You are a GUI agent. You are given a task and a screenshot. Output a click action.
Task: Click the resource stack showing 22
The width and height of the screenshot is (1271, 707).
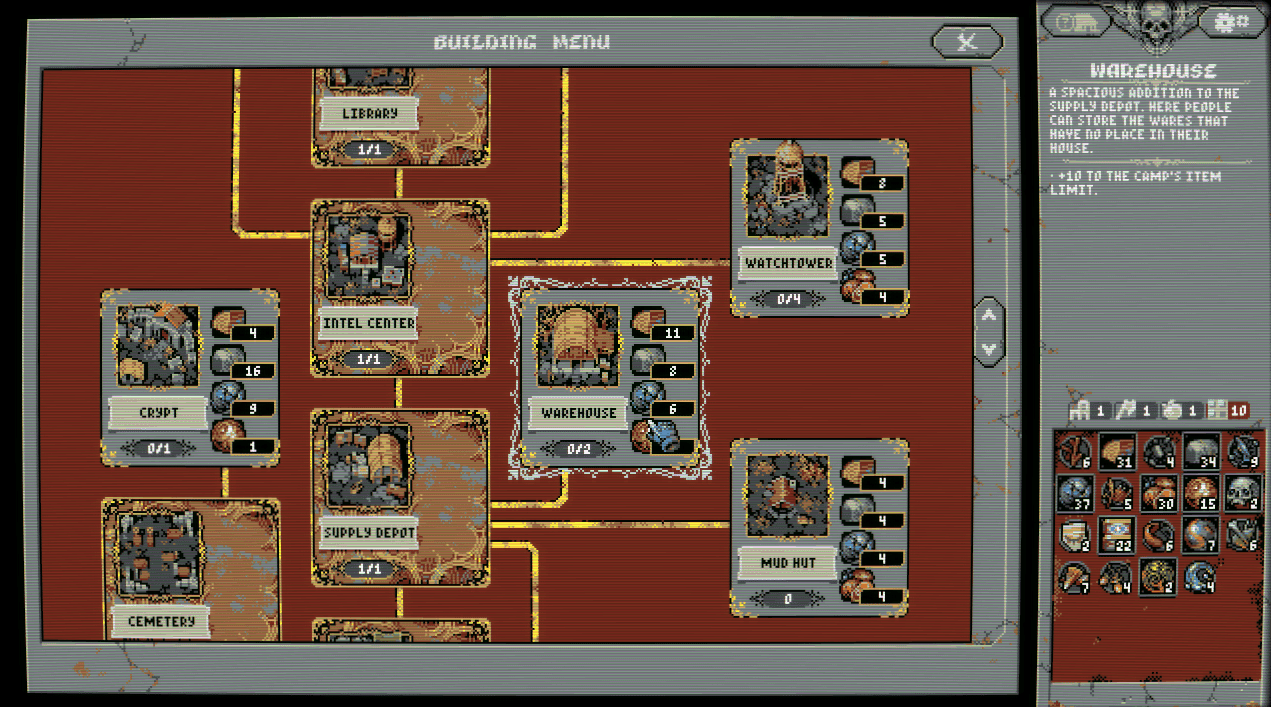click(1117, 534)
